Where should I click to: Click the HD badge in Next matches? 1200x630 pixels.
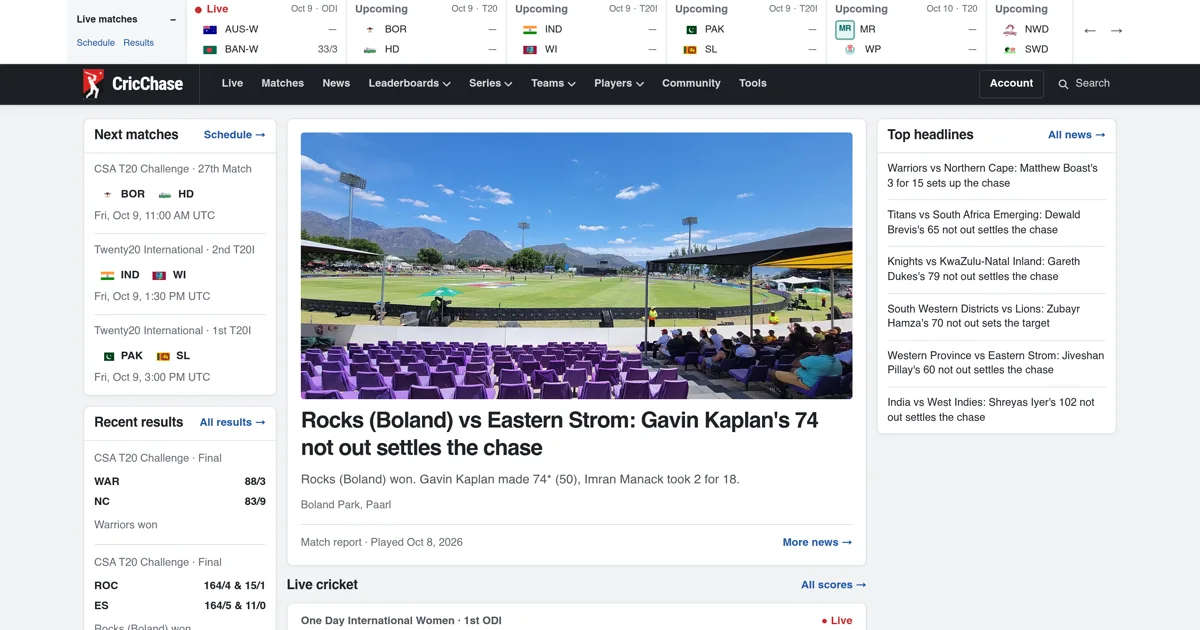pos(165,194)
